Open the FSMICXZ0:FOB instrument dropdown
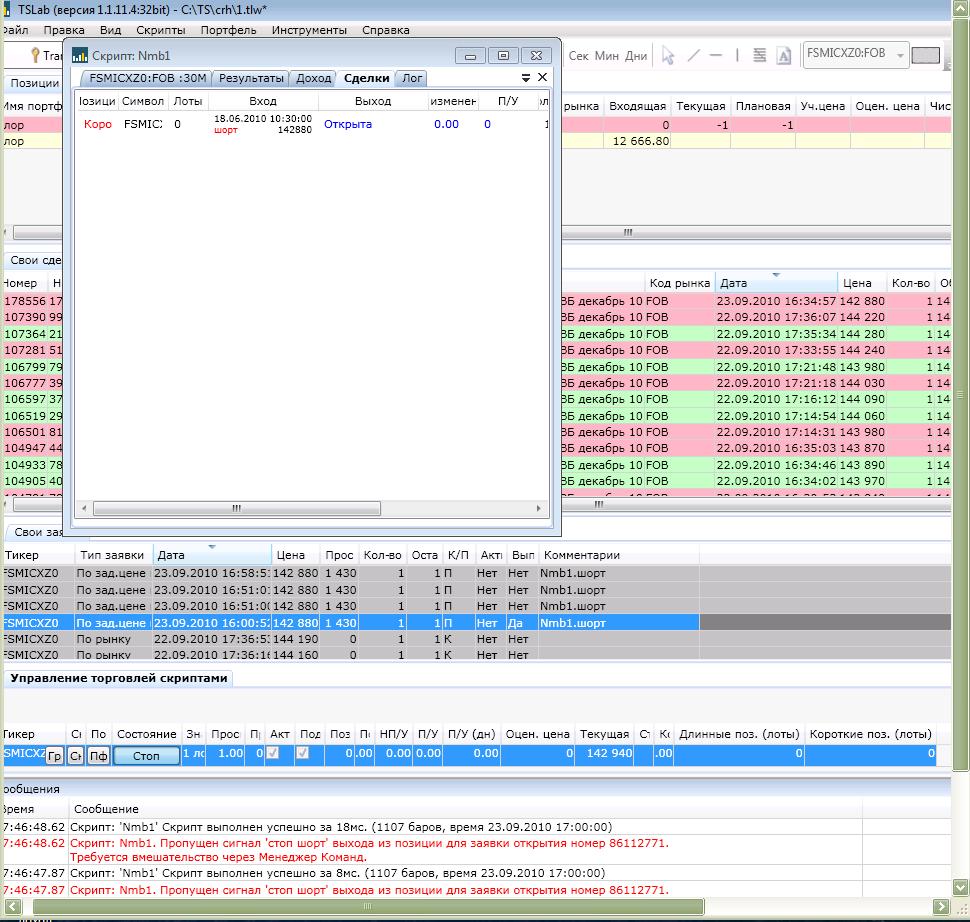This screenshot has width=970, height=922. point(901,56)
